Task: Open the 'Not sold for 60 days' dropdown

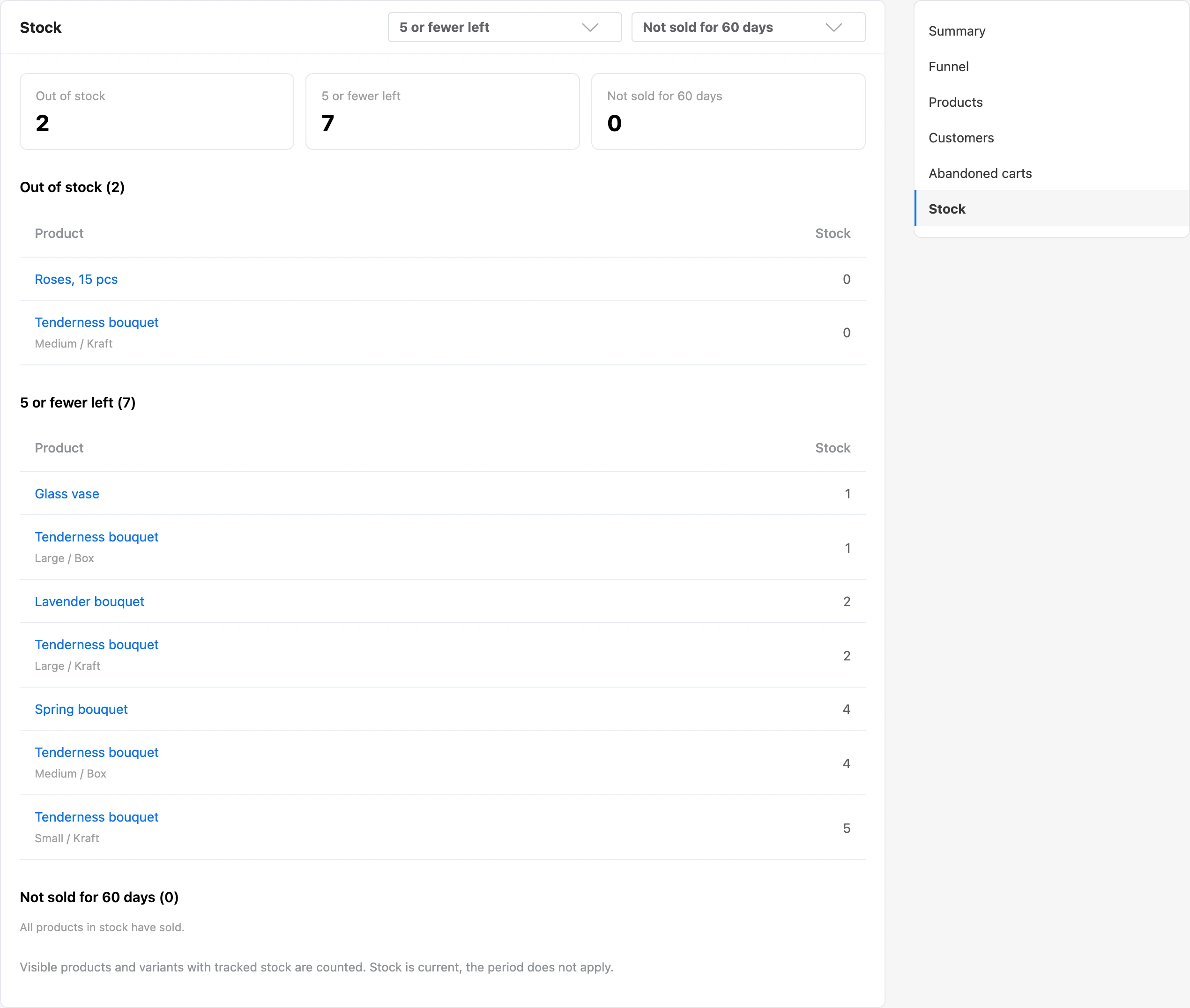Action: (x=748, y=28)
